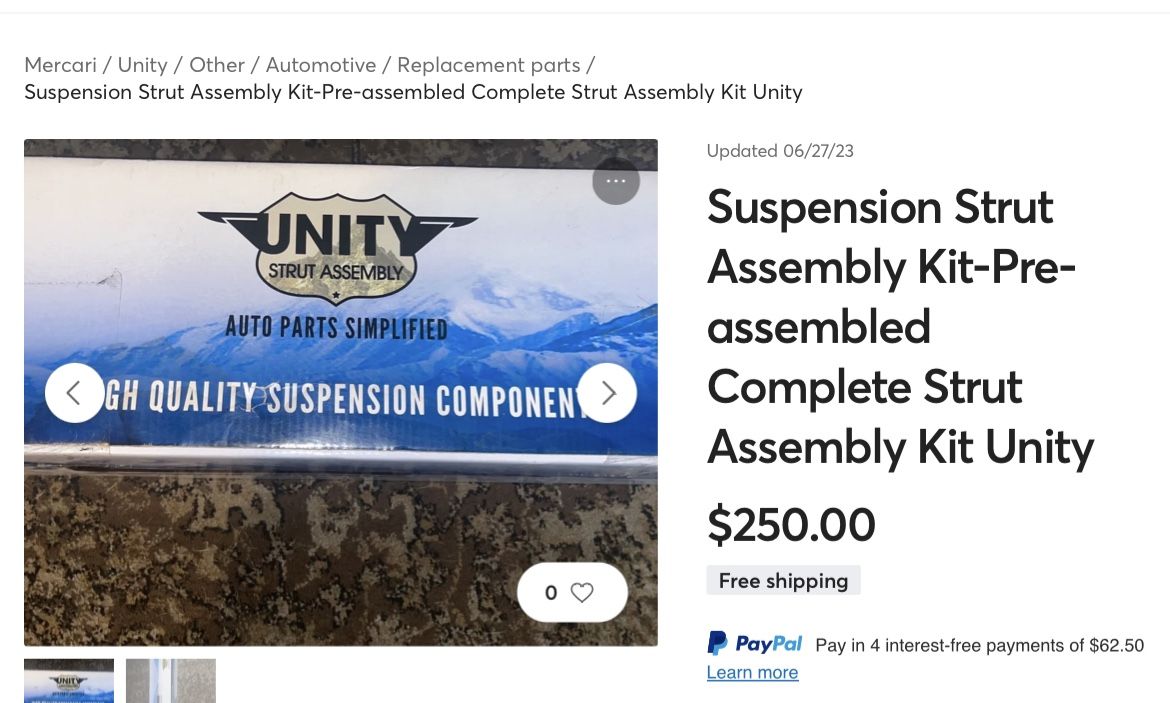The height and width of the screenshot is (703, 1170).
Task: Click the Updated 06/27/23 date text
Action: [780, 151]
